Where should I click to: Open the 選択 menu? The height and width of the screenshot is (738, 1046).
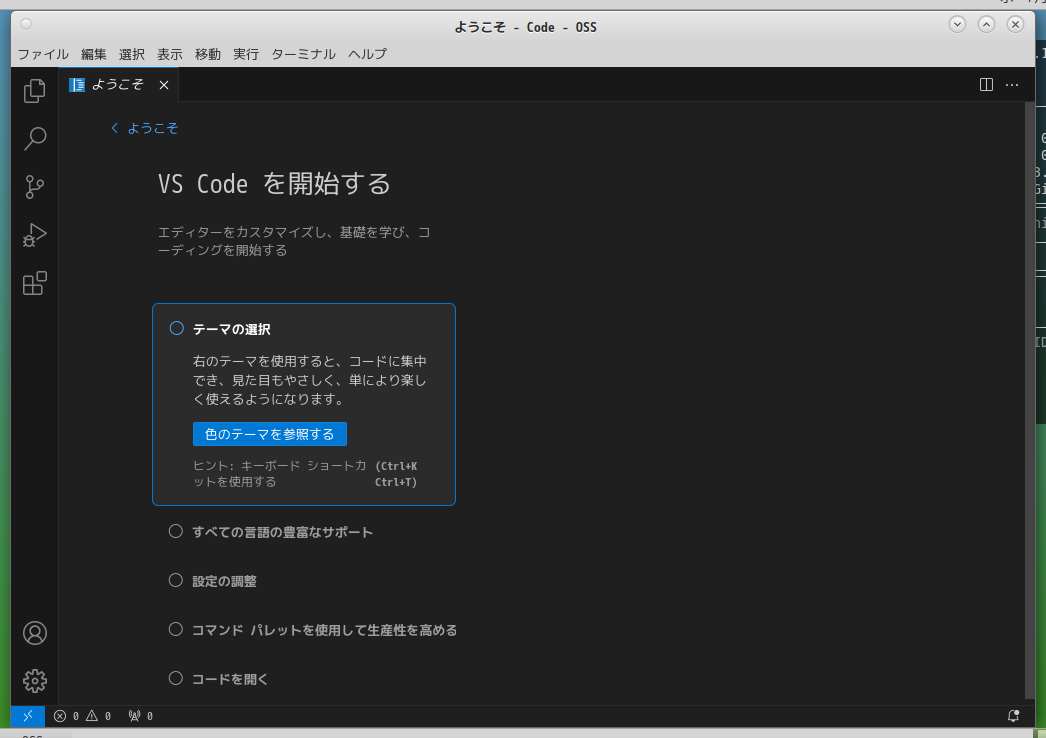click(131, 54)
